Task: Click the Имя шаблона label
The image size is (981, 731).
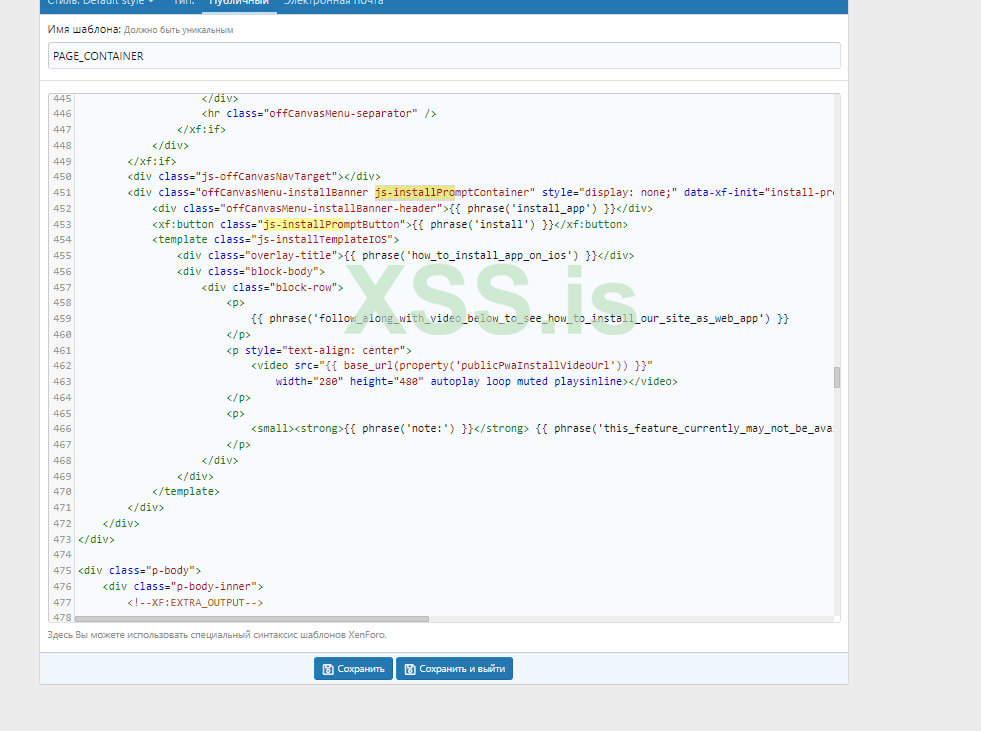Action: [x=84, y=29]
